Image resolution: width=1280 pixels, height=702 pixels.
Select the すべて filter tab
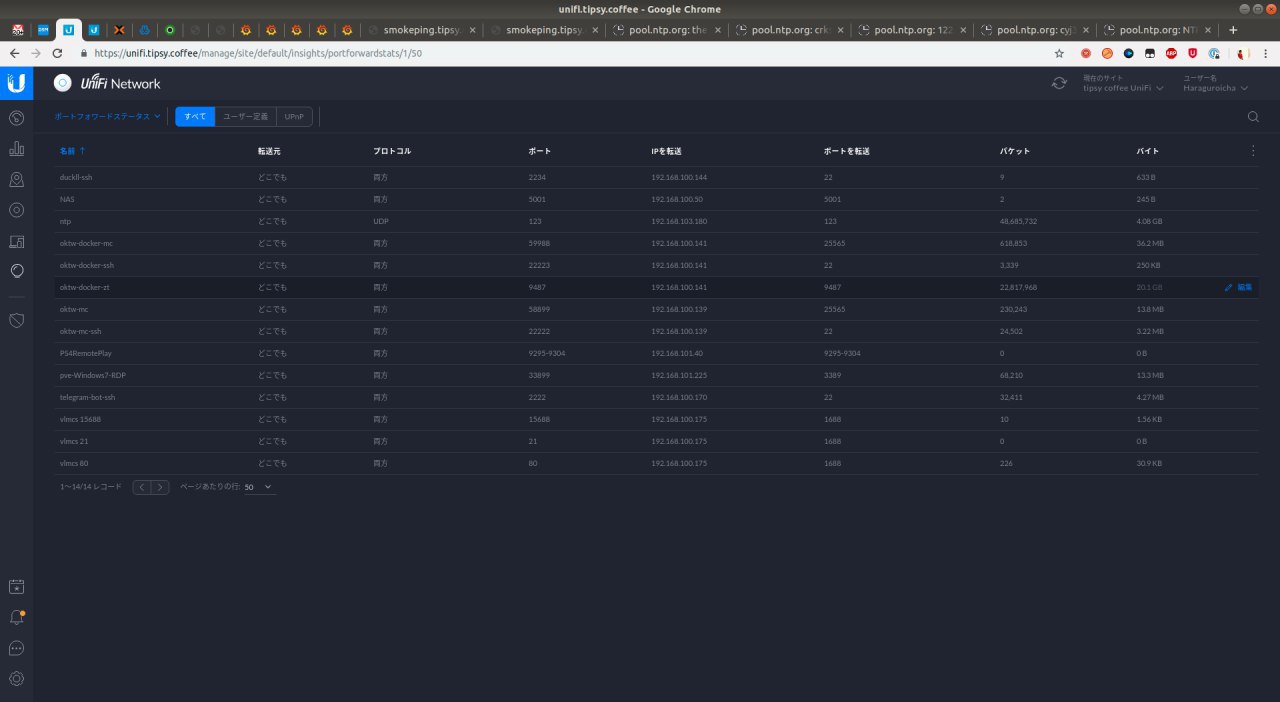(195, 117)
